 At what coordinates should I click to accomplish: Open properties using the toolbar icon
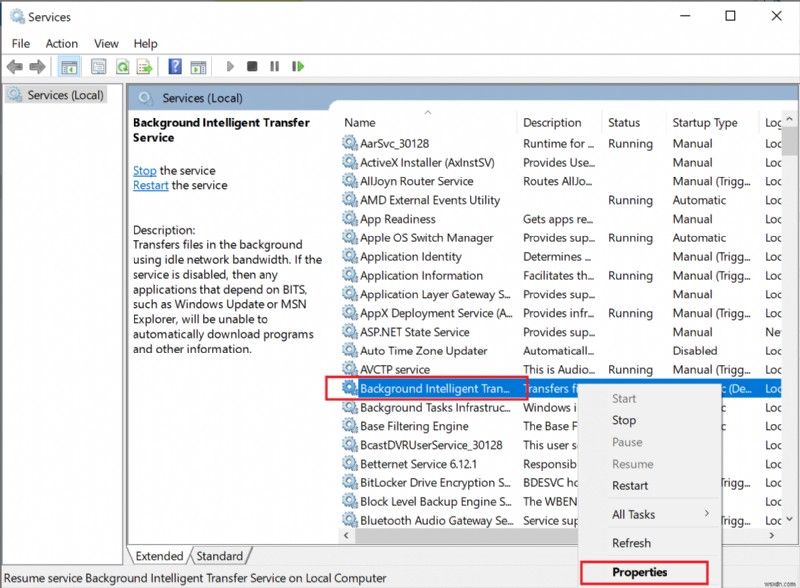(96, 66)
